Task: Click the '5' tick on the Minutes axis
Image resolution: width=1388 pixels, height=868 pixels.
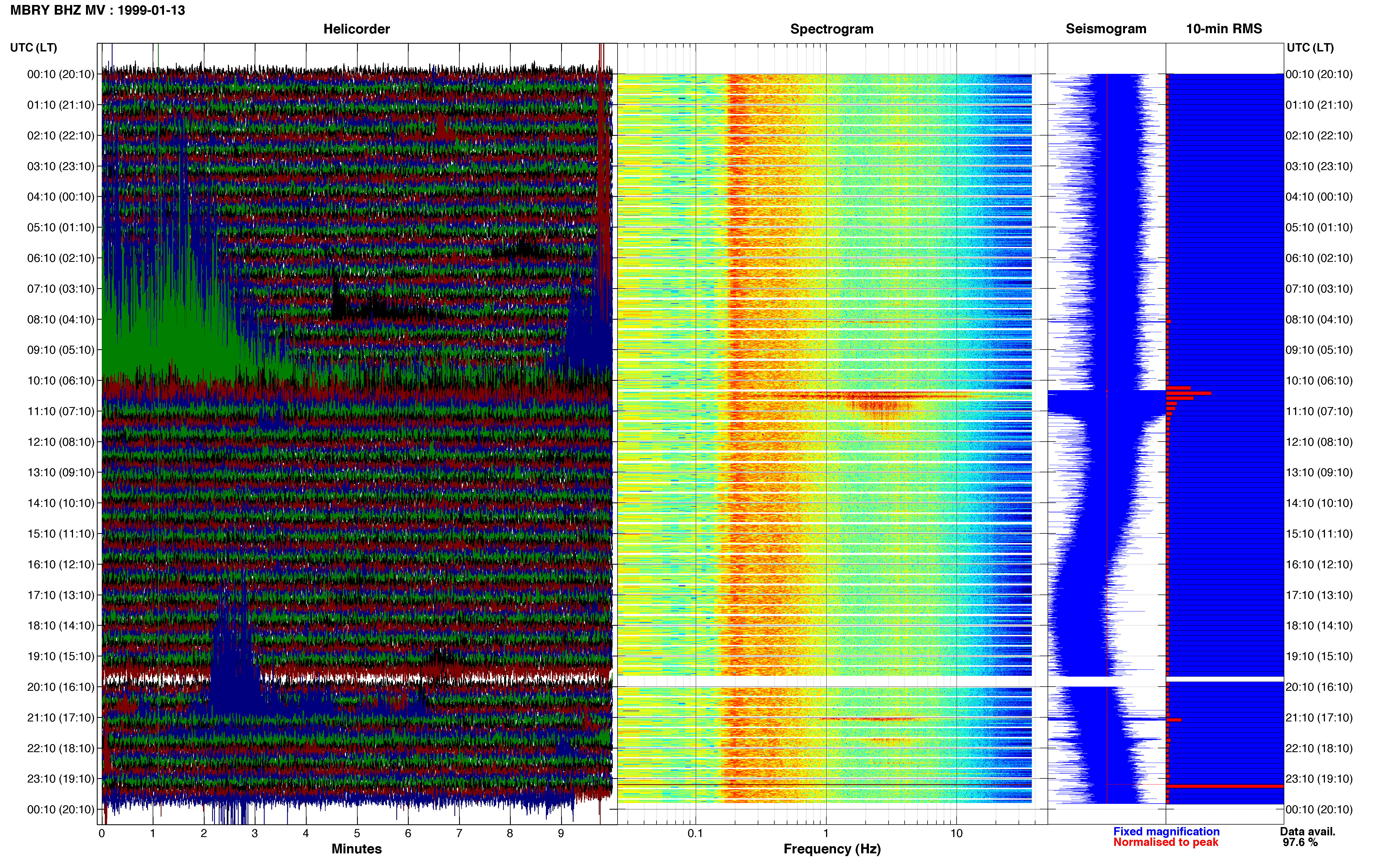Action: click(x=357, y=833)
